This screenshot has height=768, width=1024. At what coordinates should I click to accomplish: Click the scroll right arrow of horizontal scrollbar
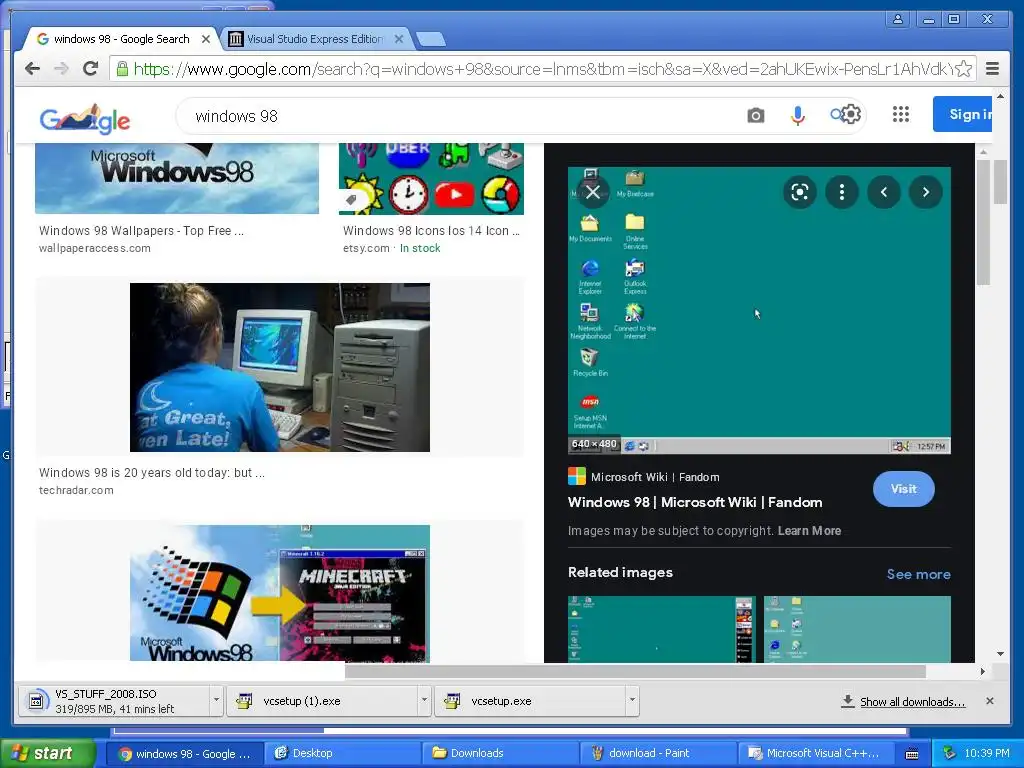(x=983, y=671)
